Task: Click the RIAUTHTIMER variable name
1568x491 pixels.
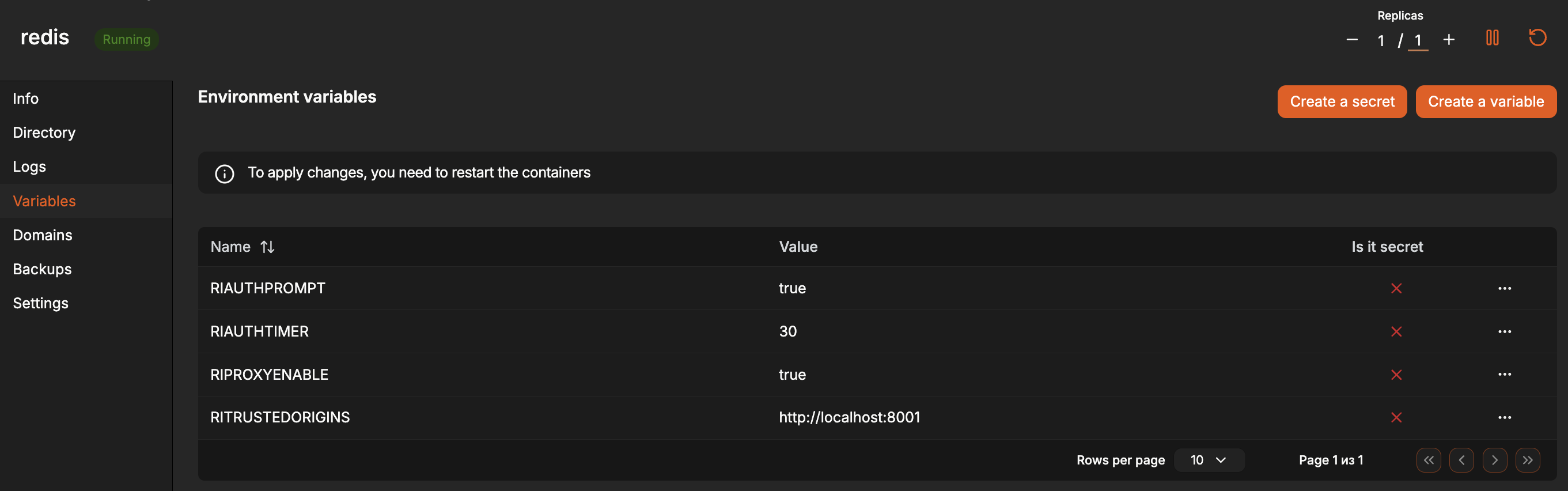Action: tap(259, 331)
